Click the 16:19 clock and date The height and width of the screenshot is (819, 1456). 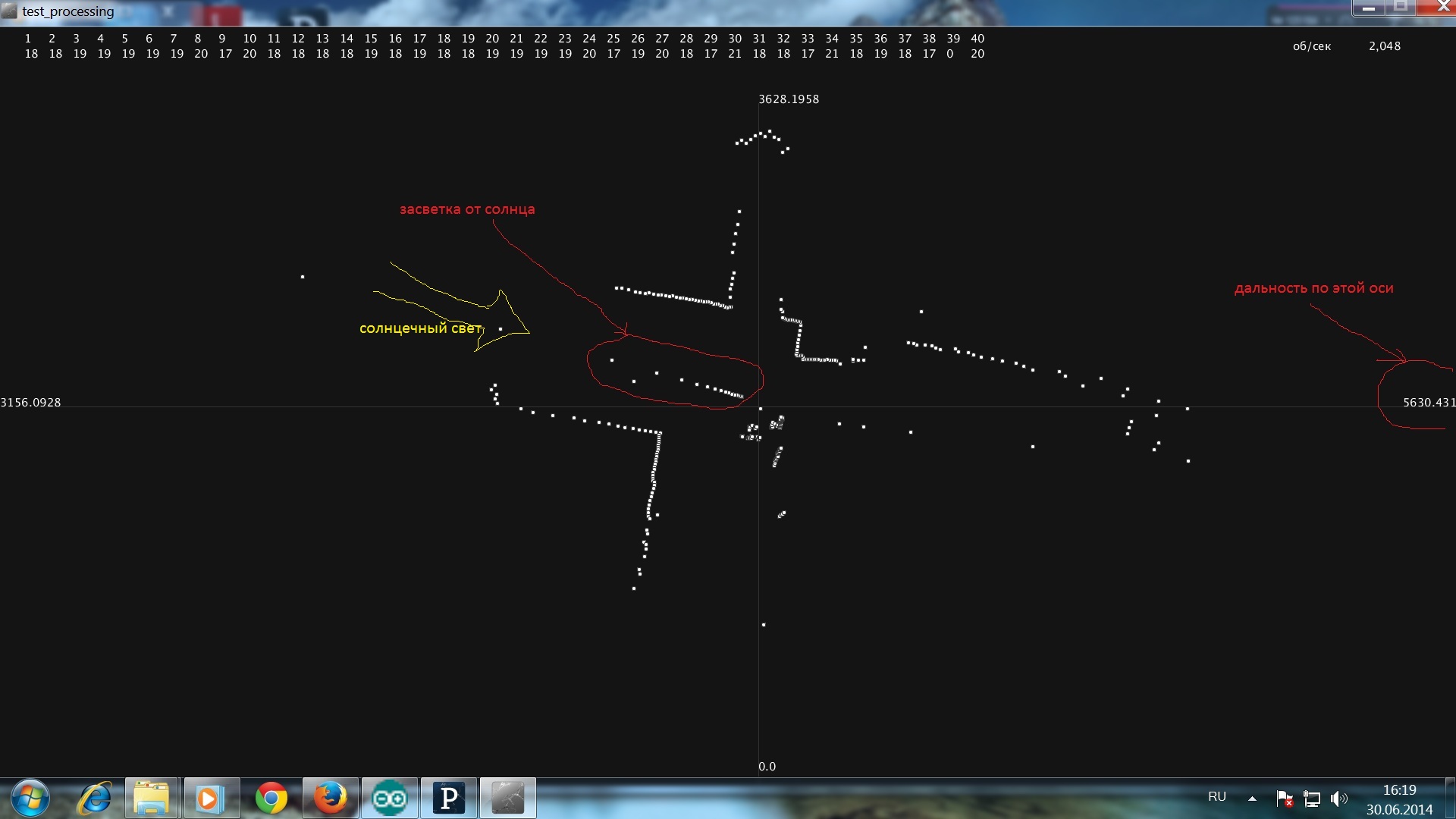1399,799
